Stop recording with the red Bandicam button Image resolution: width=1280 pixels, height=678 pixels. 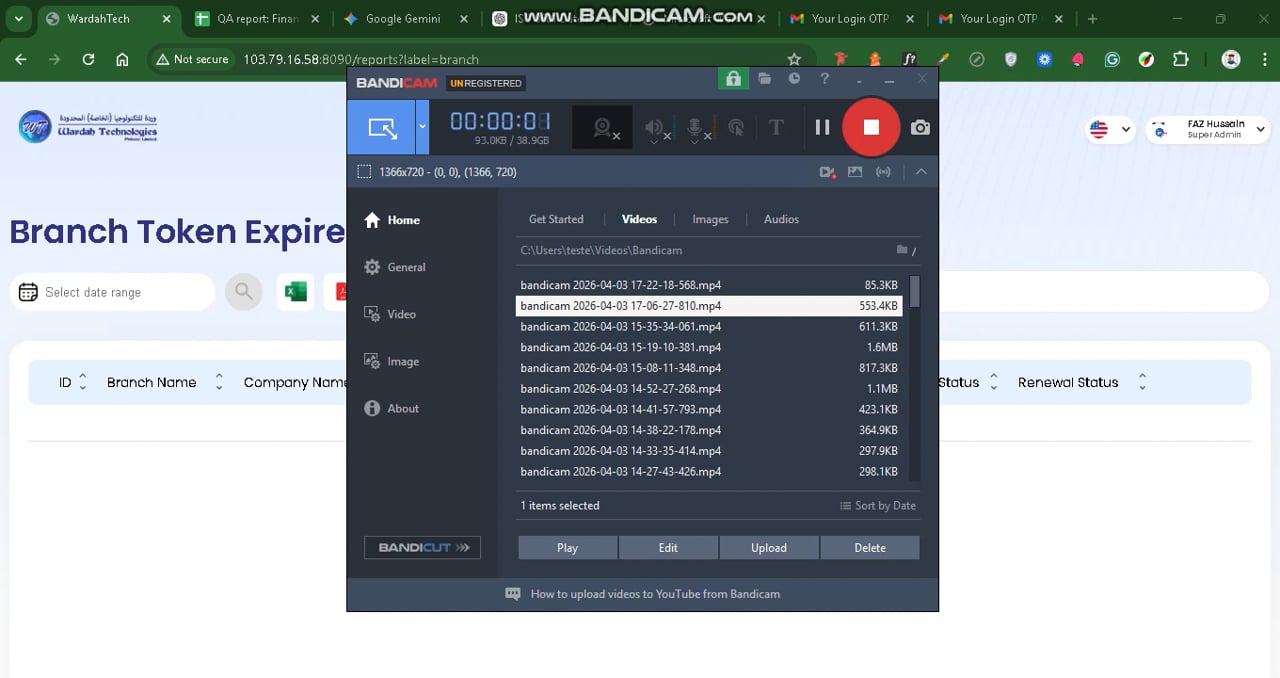point(871,127)
